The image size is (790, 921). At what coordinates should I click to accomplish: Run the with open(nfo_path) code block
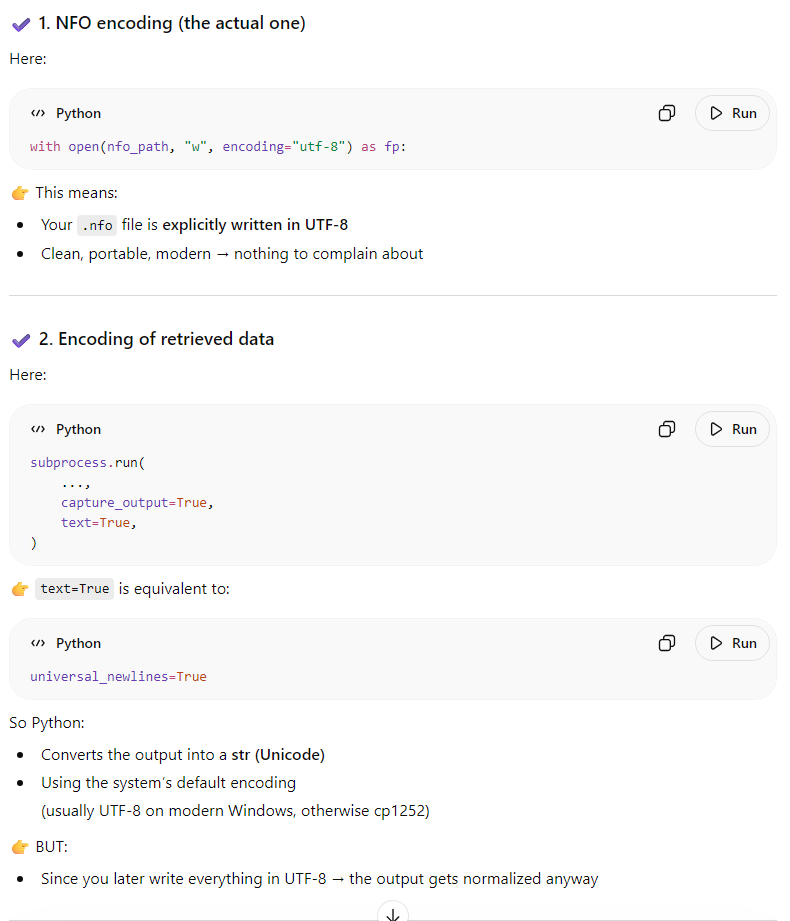(732, 113)
